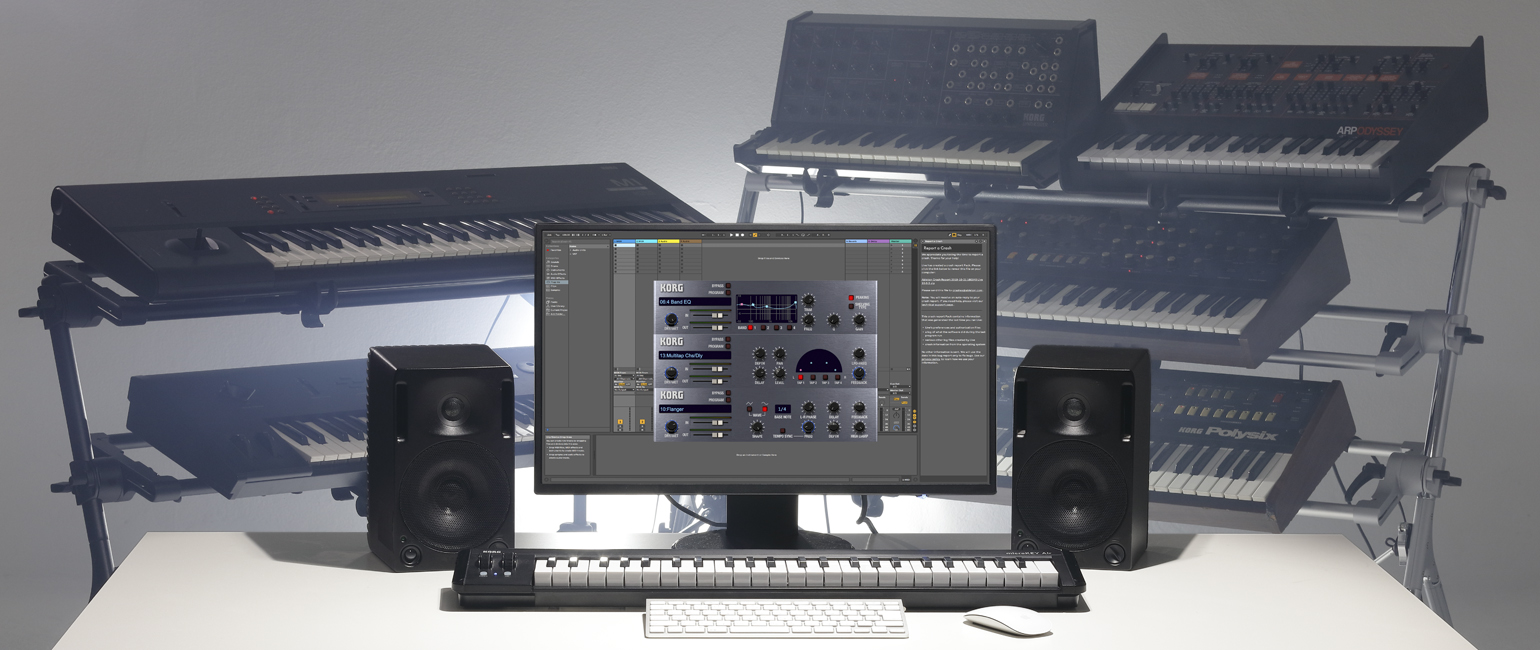Open the 13:Multitap Cho/Dly program selector
This screenshot has height=650, width=1540.
tap(694, 355)
